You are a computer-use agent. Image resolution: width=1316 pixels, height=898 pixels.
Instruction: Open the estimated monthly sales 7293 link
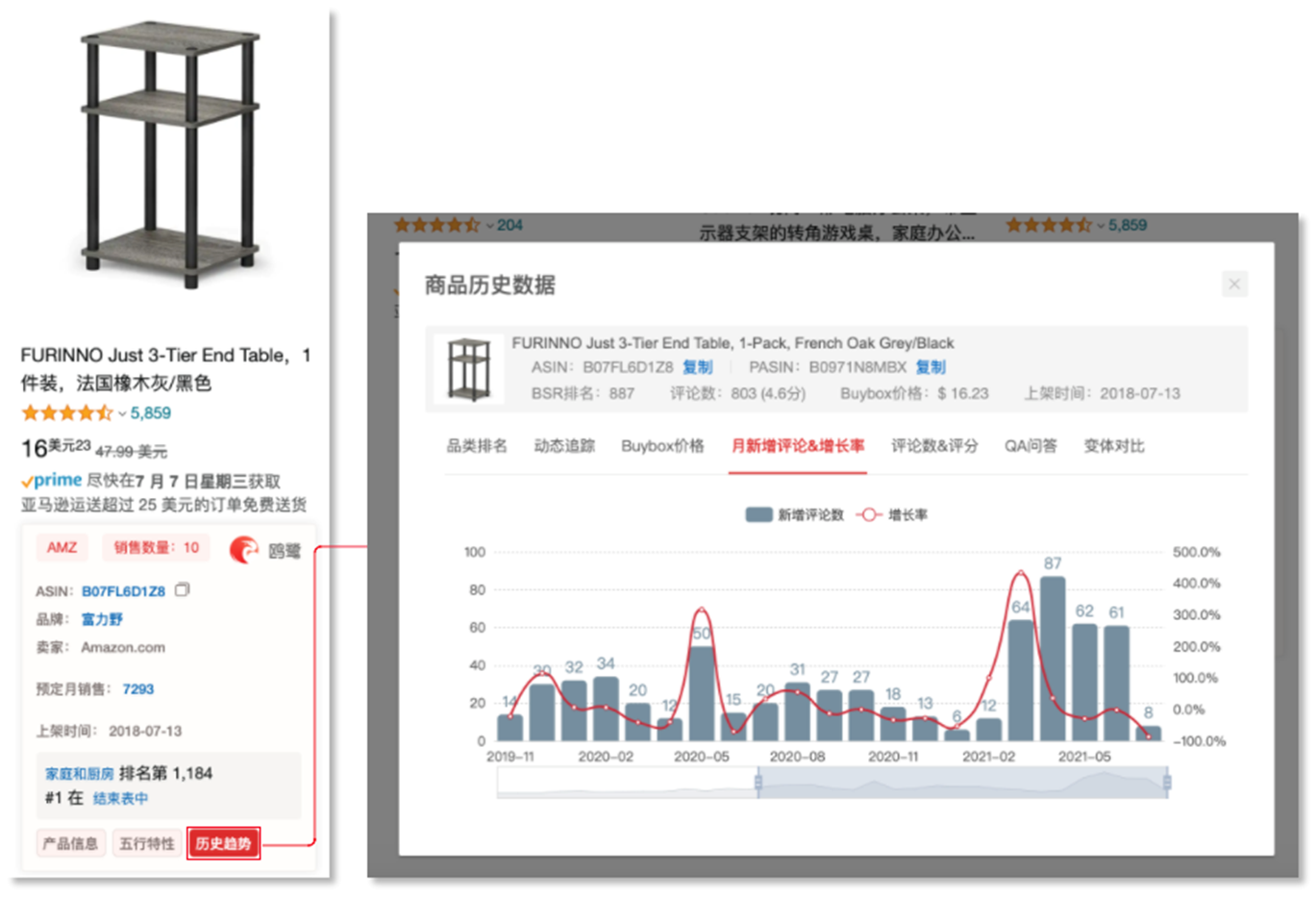pos(137,688)
